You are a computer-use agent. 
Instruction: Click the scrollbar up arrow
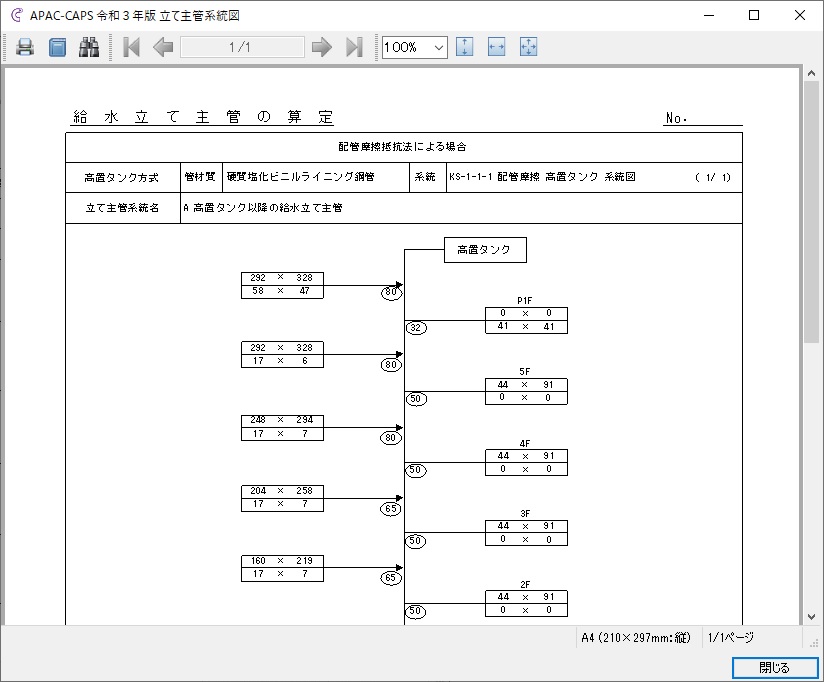pos(811,74)
